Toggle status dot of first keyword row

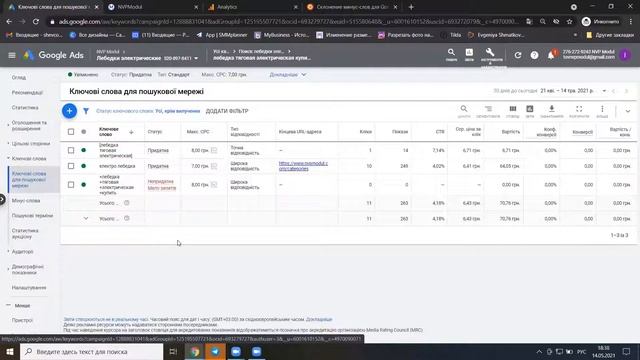(84, 150)
